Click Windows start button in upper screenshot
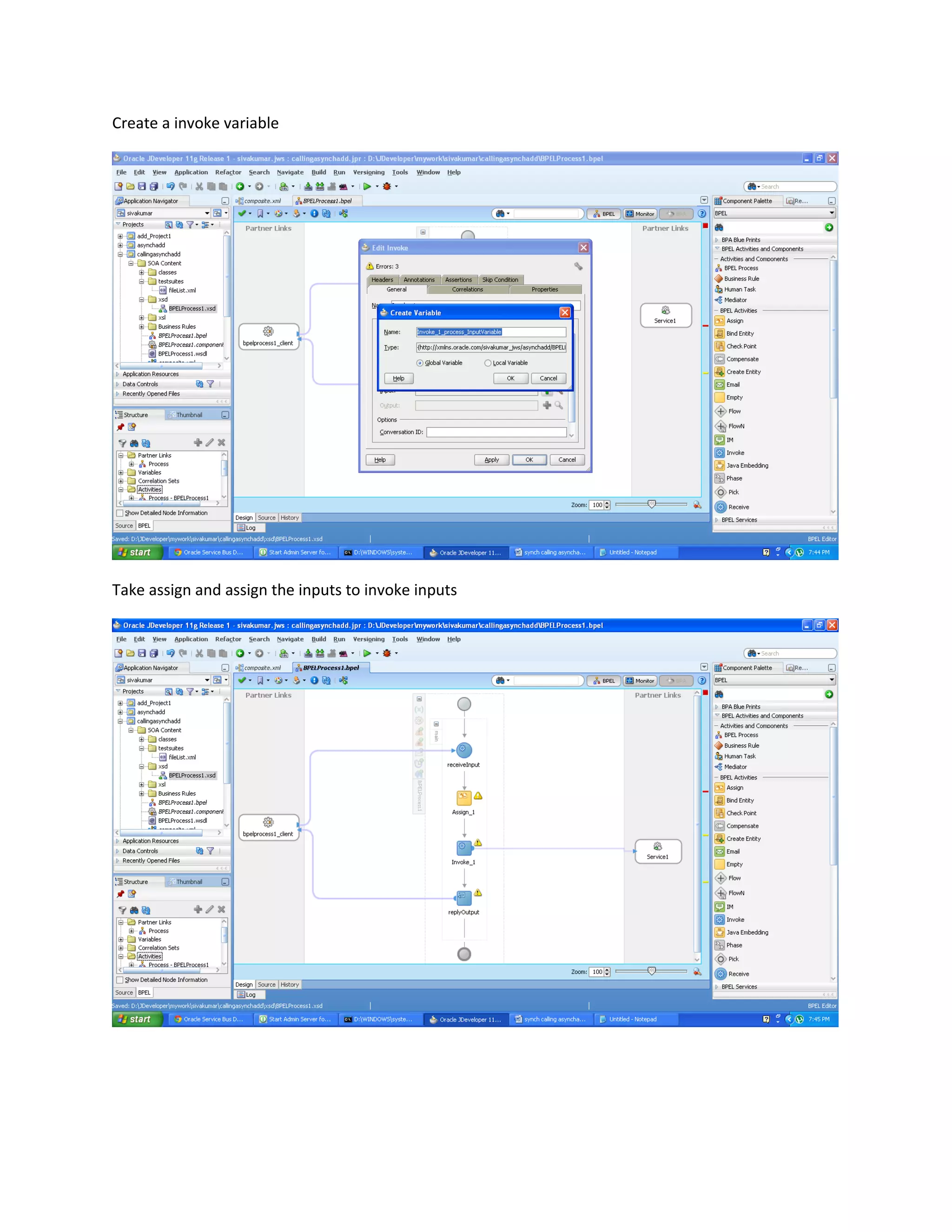The image size is (952, 1232). (137, 552)
